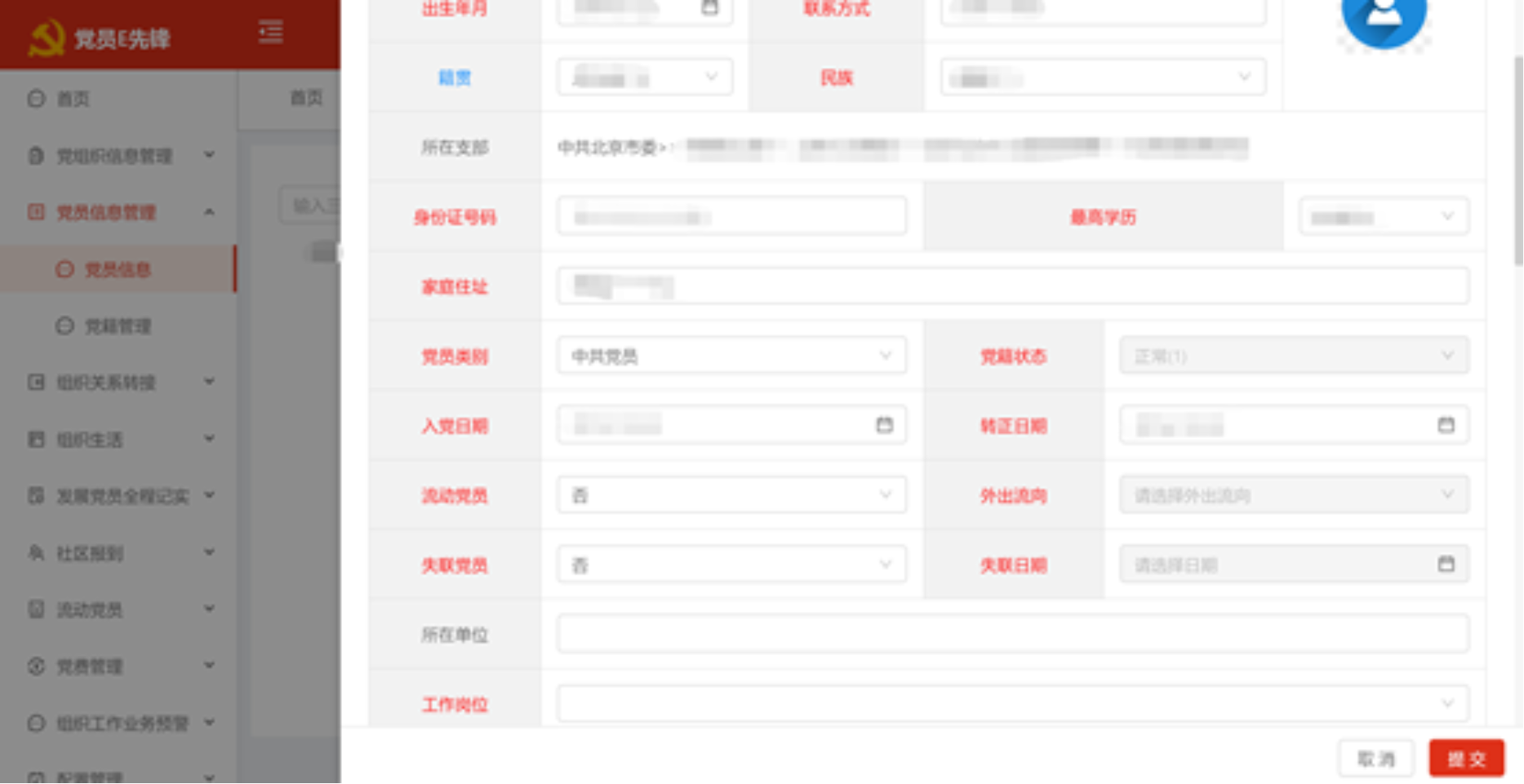The image size is (1524, 784).
Task: Open the 党员类别 dropdown
Action: tap(731, 356)
